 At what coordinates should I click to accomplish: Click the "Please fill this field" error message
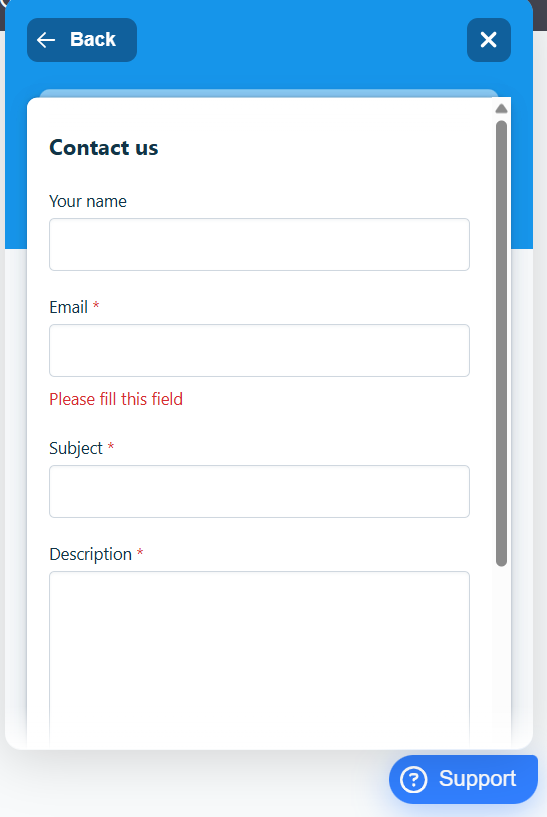[116, 399]
